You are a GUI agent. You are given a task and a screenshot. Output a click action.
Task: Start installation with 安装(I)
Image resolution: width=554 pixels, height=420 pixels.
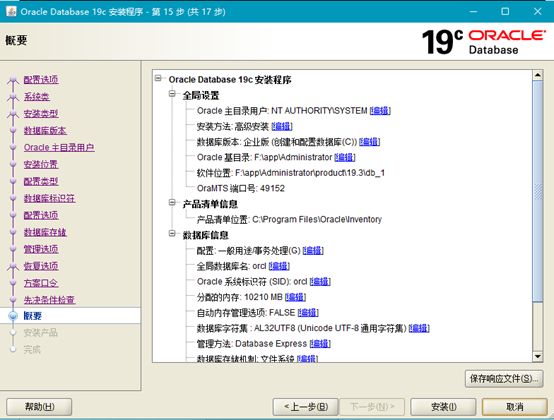point(443,407)
